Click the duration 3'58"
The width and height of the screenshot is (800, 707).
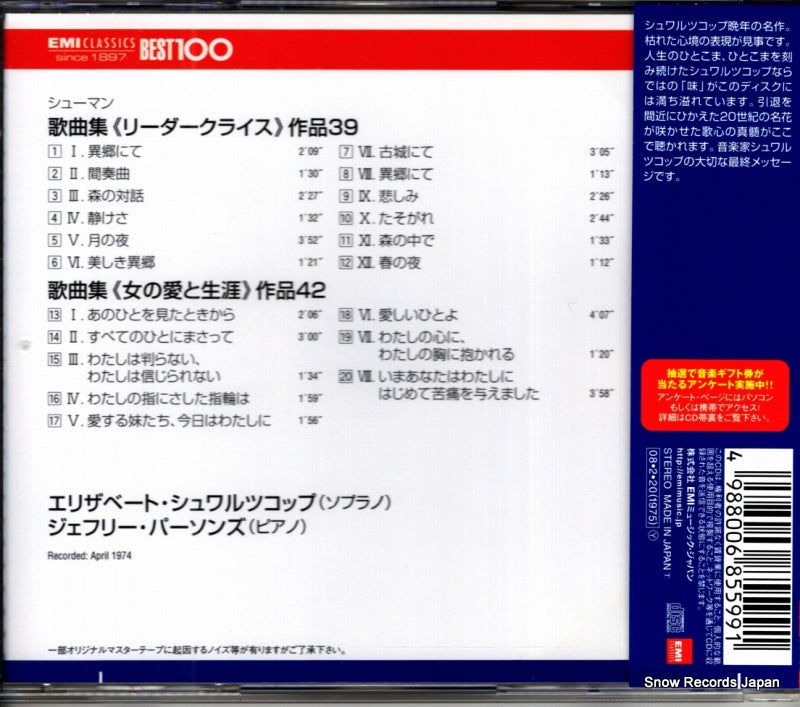(602, 393)
